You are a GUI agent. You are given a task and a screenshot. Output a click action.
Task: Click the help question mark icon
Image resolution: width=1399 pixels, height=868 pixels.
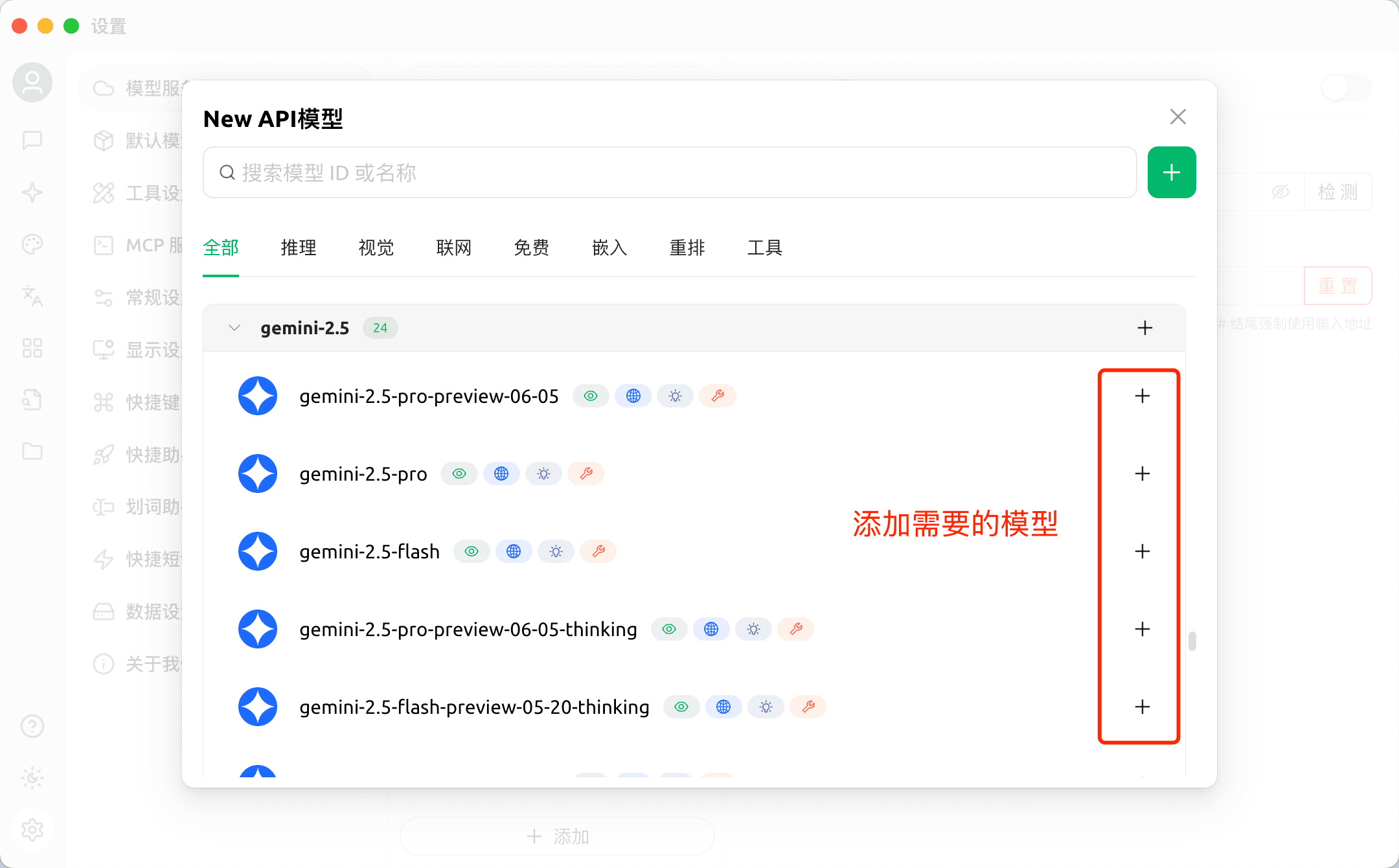32,726
